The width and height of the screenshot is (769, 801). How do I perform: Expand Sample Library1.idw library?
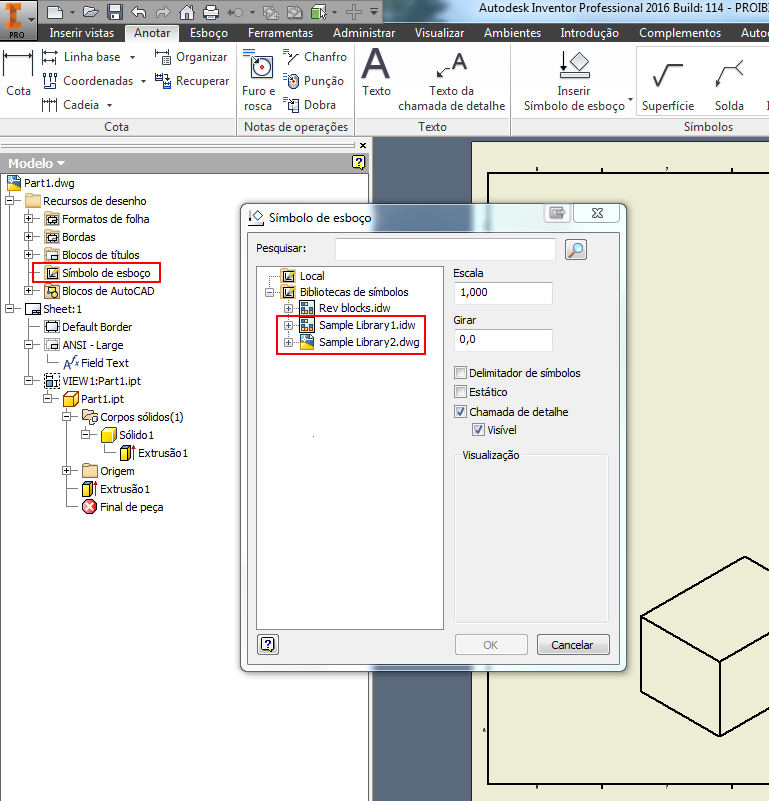coord(289,325)
